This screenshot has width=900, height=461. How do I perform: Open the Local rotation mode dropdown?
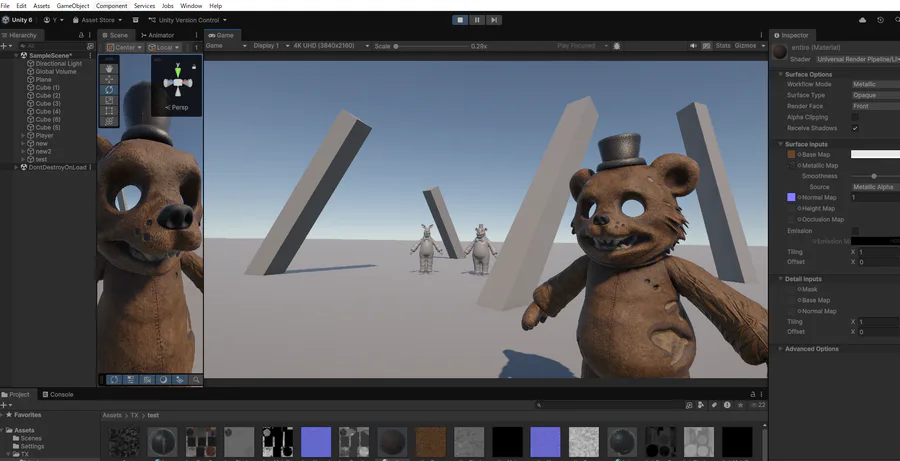pyautogui.click(x=164, y=48)
